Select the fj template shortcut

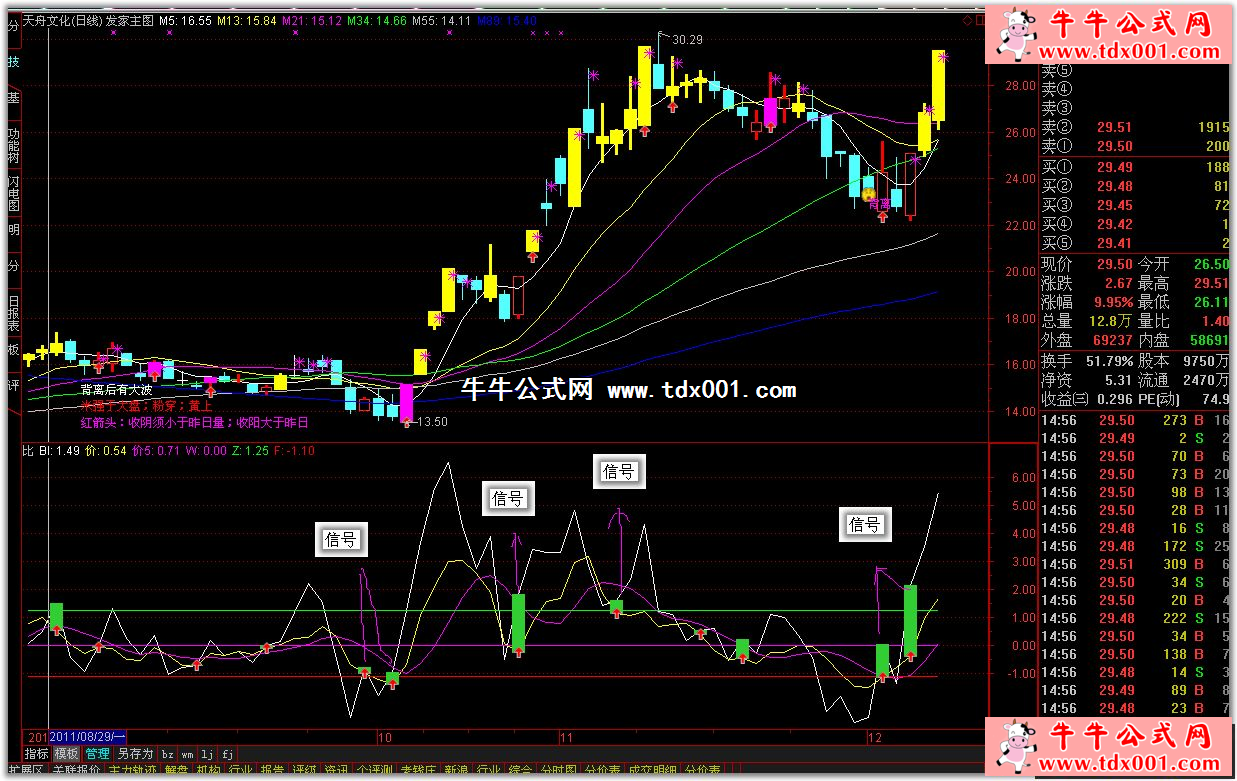pos(227,754)
